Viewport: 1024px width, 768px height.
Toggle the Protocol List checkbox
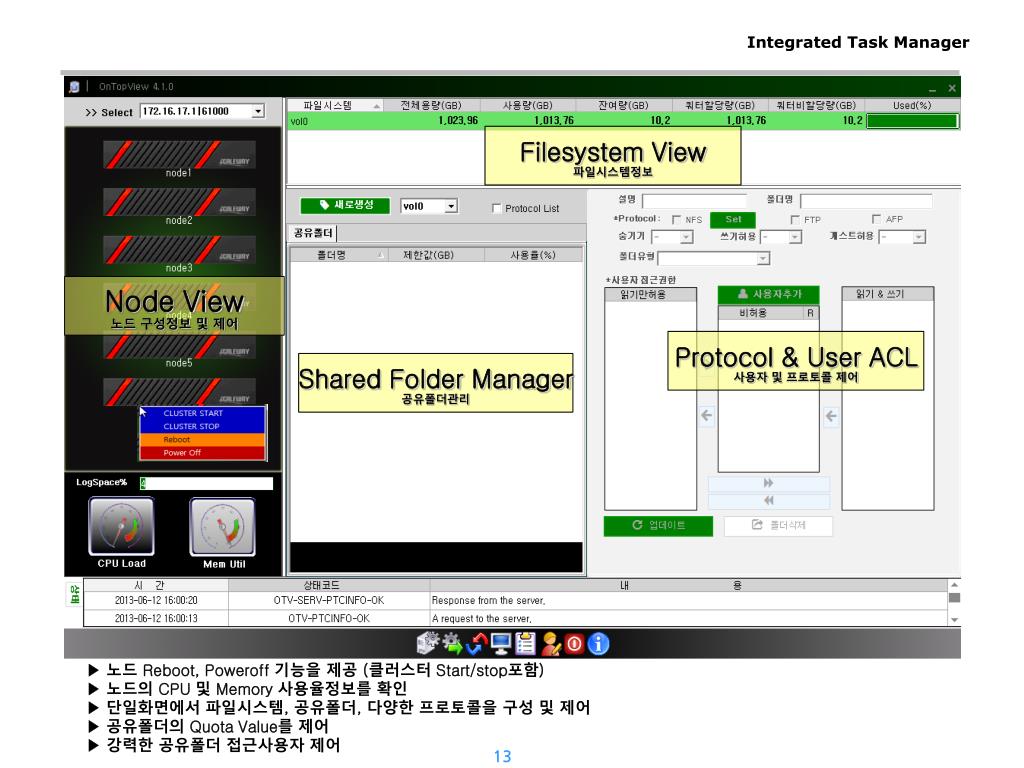[x=496, y=208]
